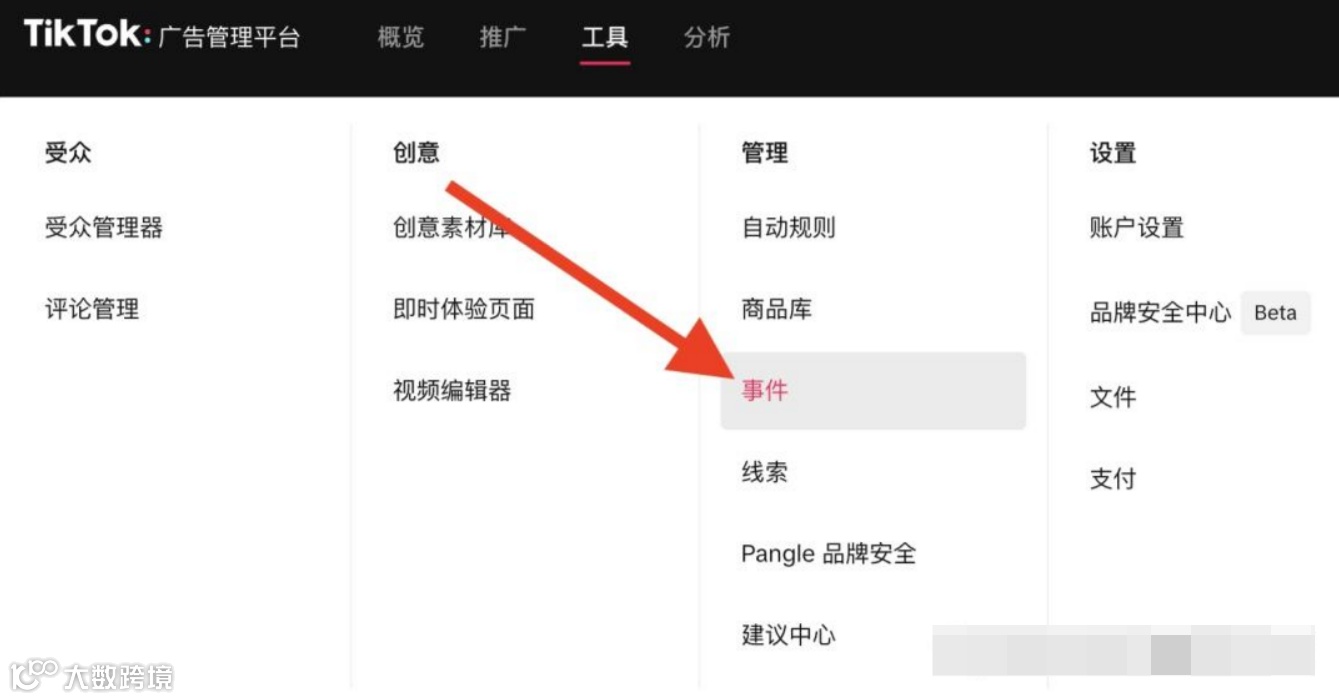Select Pangle 品牌安全
1339x700 pixels.
click(x=828, y=554)
